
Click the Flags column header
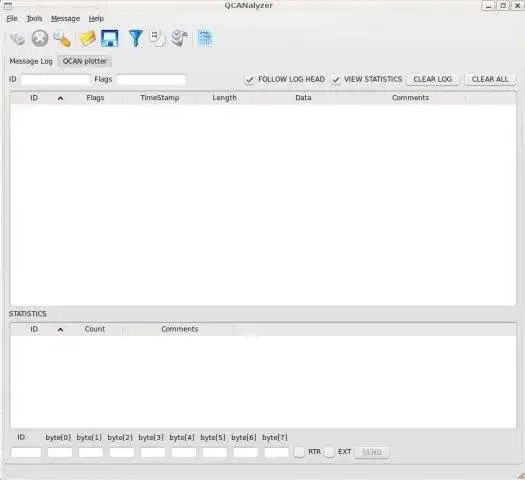tap(95, 98)
